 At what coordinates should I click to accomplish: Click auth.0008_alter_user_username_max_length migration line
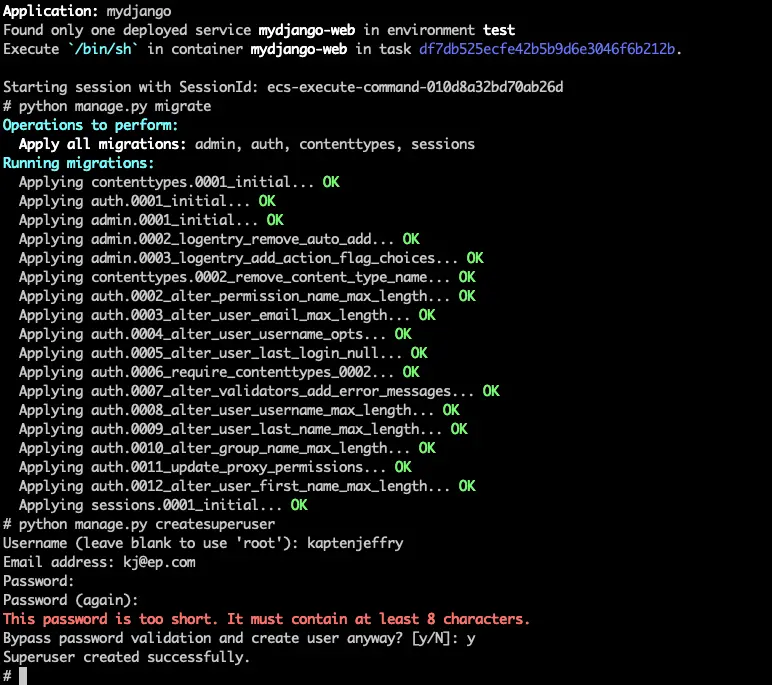pos(239,410)
